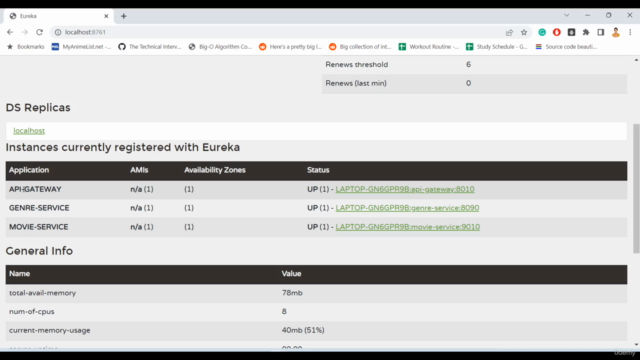Click the localhost DS replica link

[29, 131]
